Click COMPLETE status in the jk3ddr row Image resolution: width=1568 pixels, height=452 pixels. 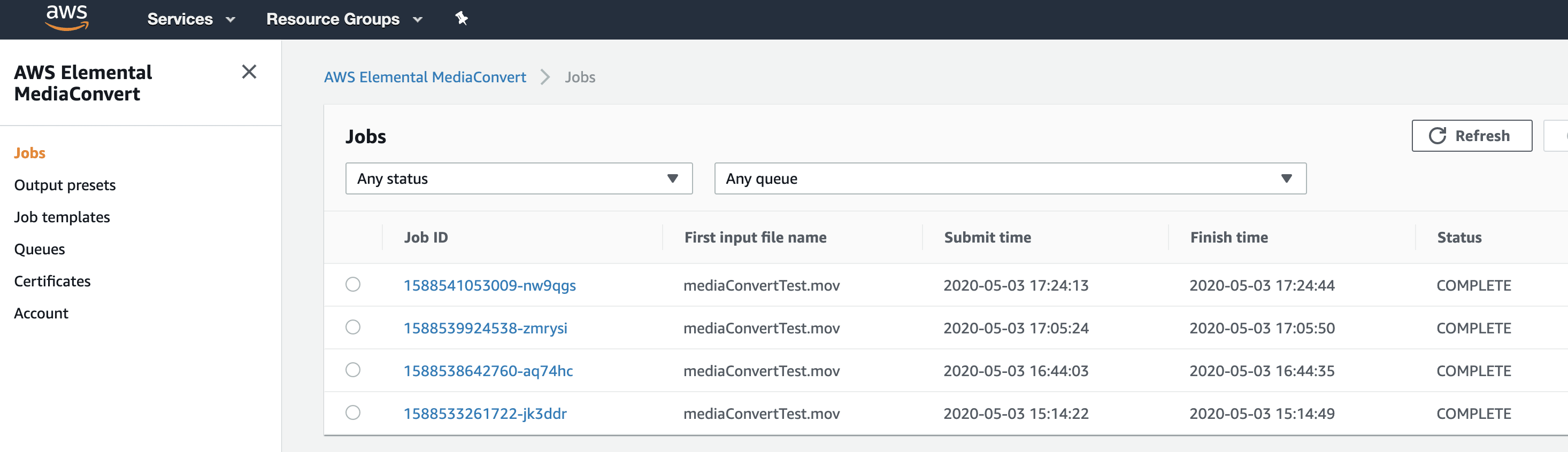click(x=1474, y=413)
